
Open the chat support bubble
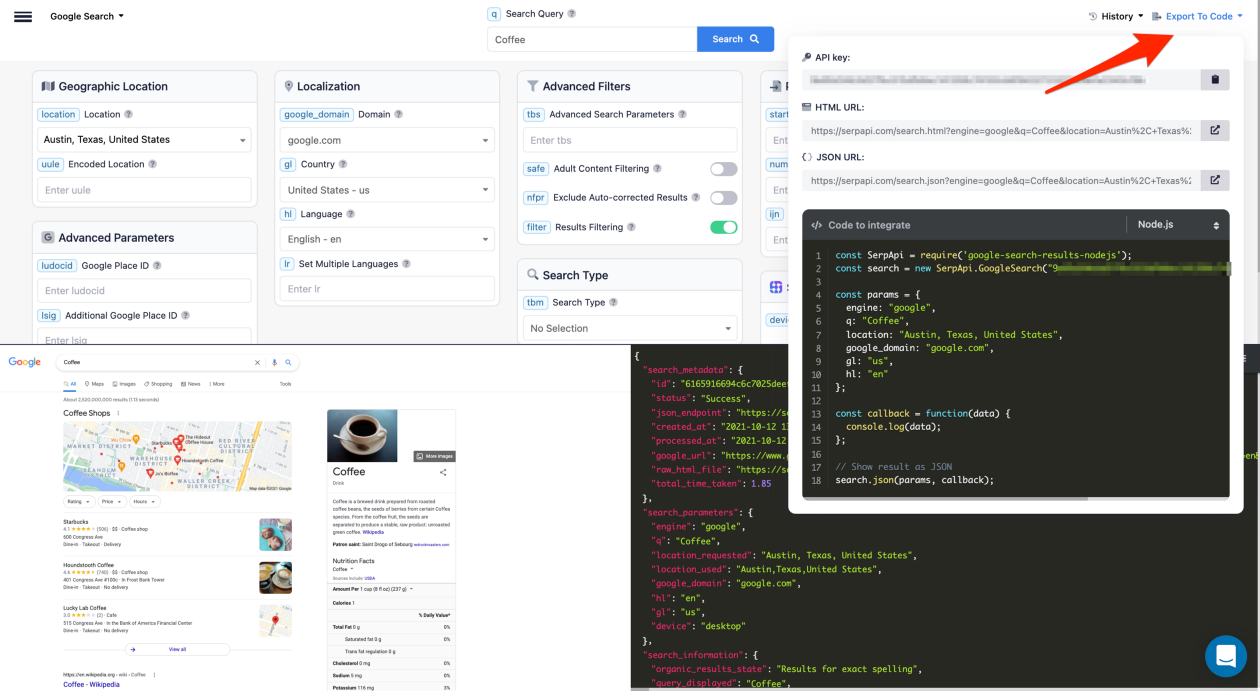[1225, 657]
